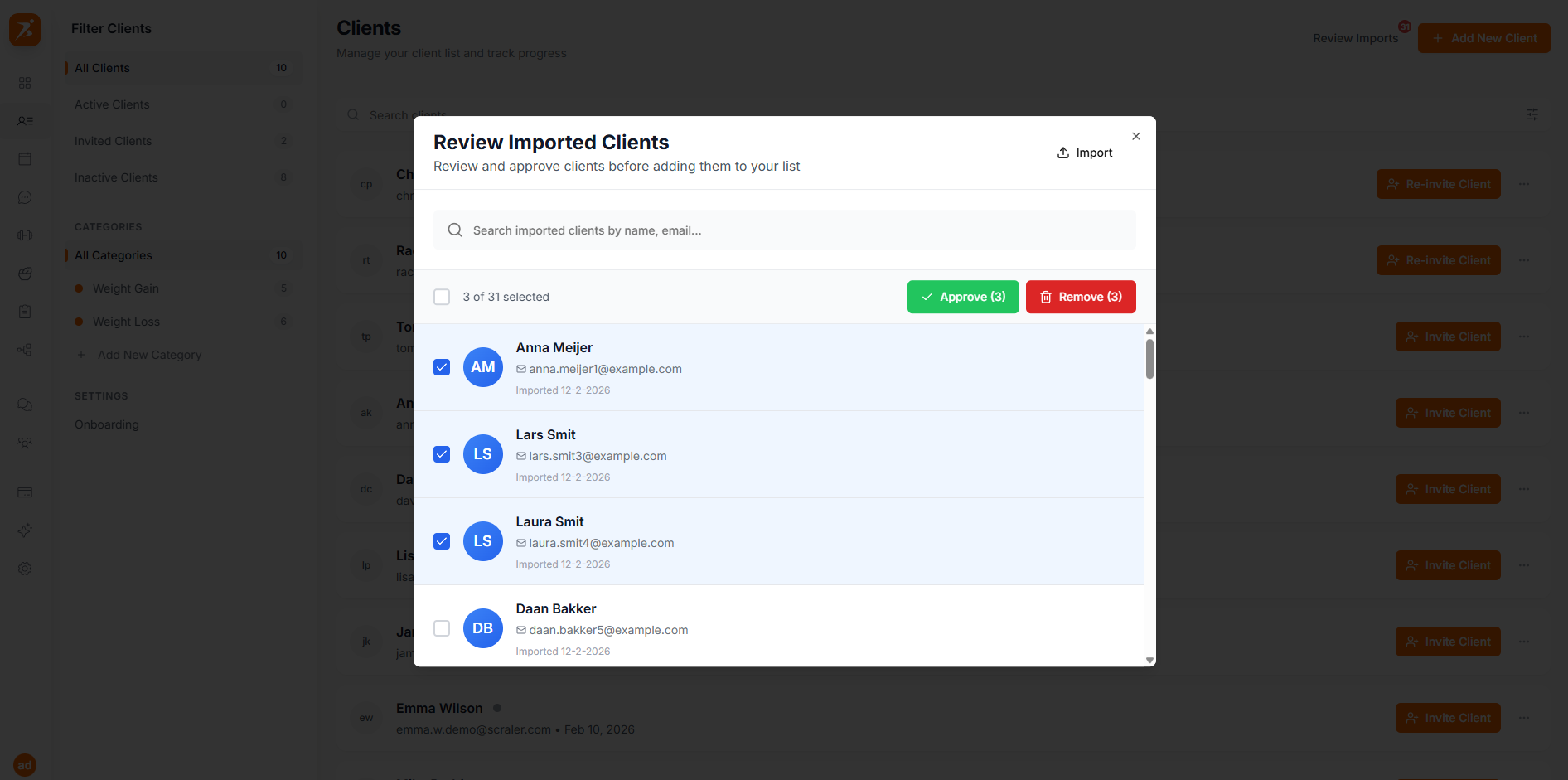
Task: Open the filter options icon beside search clients
Action: coord(1531,114)
